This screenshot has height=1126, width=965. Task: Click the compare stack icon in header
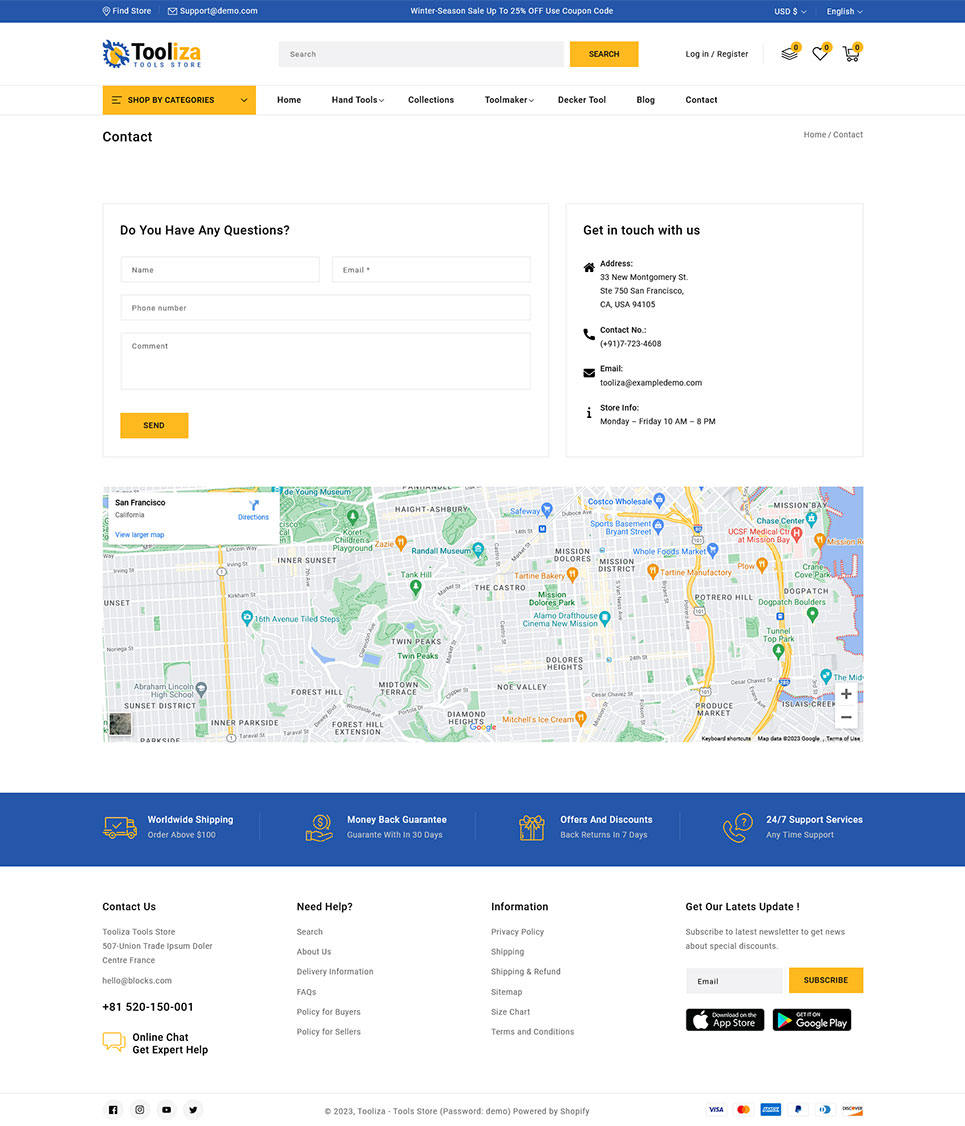[x=789, y=54]
